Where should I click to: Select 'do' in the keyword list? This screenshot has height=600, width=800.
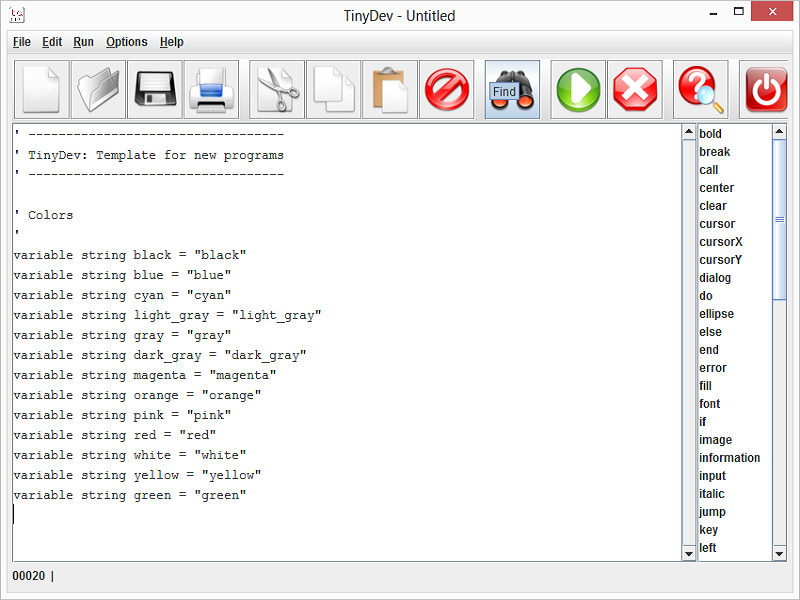click(706, 296)
